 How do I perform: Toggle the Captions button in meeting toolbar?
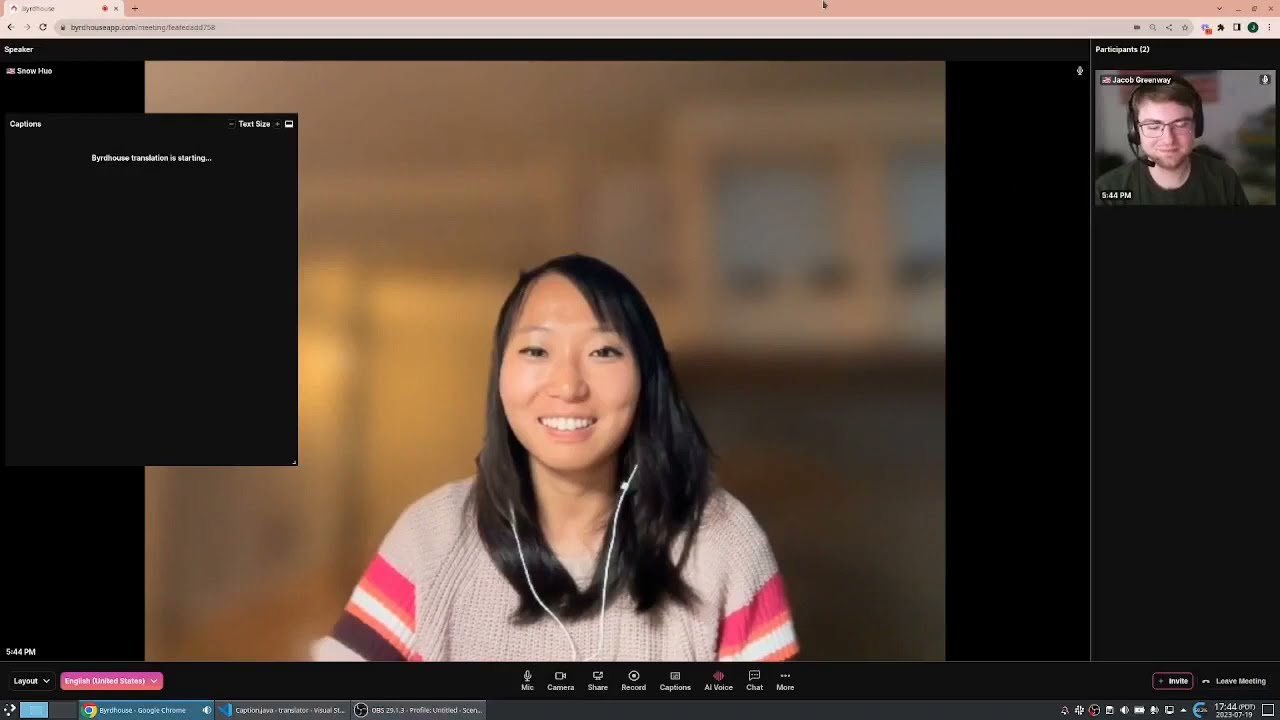(x=675, y=681)
